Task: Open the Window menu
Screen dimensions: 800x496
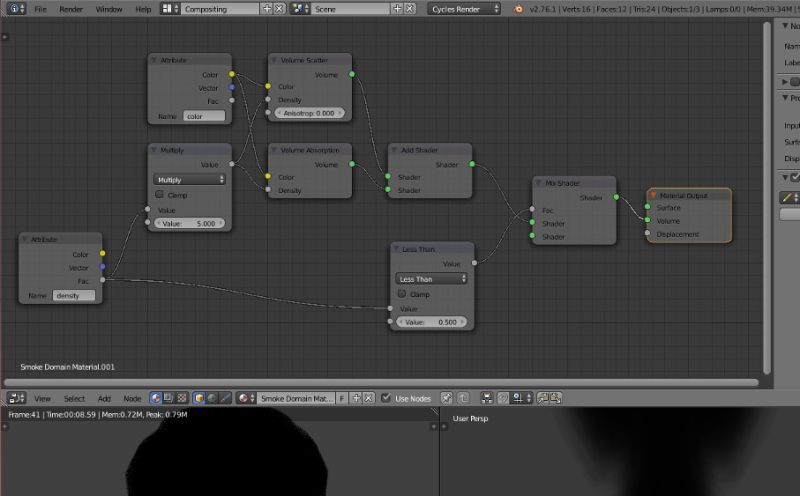Action: pos(109,9)
